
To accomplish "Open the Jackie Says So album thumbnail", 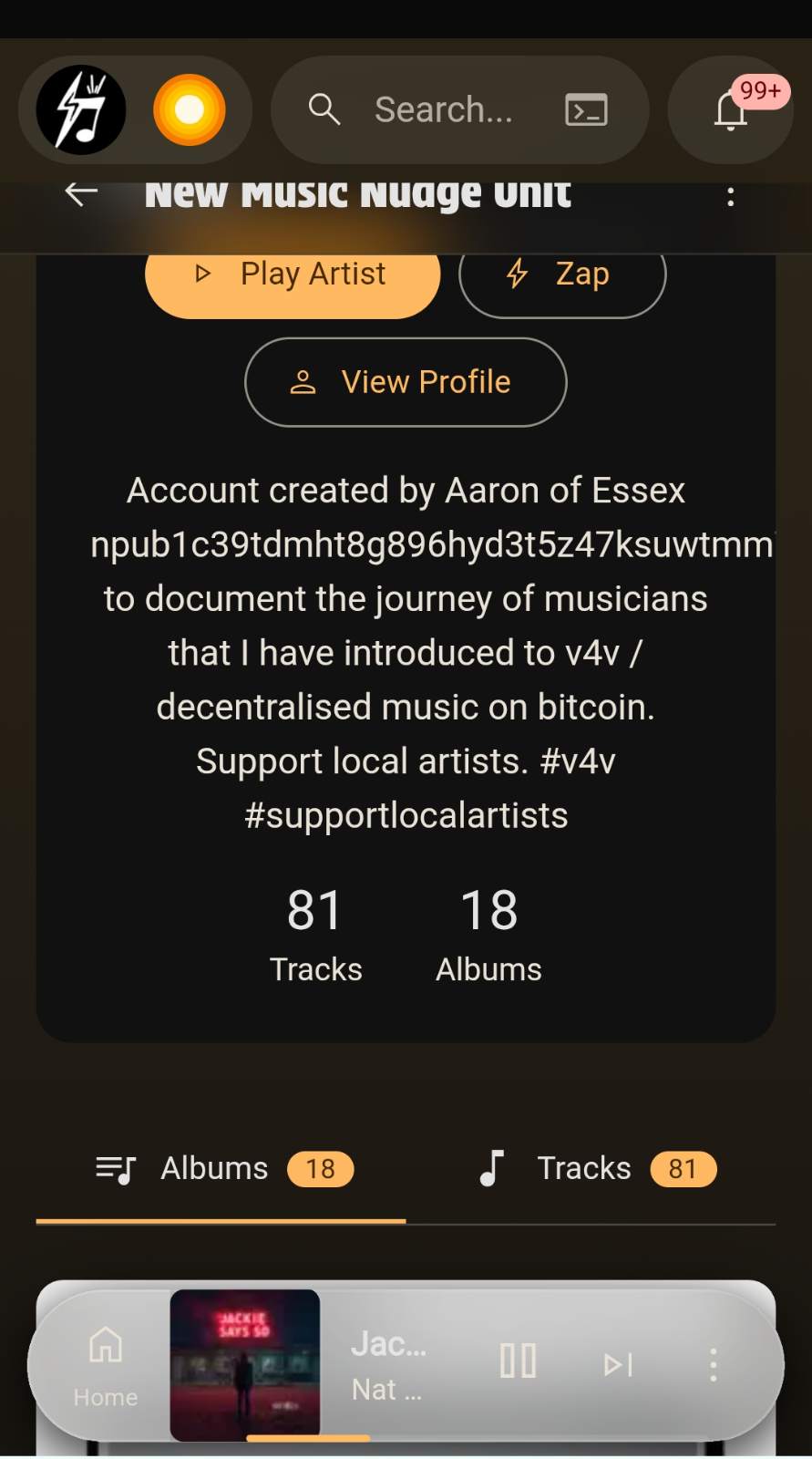I will tap(244, 1361).
